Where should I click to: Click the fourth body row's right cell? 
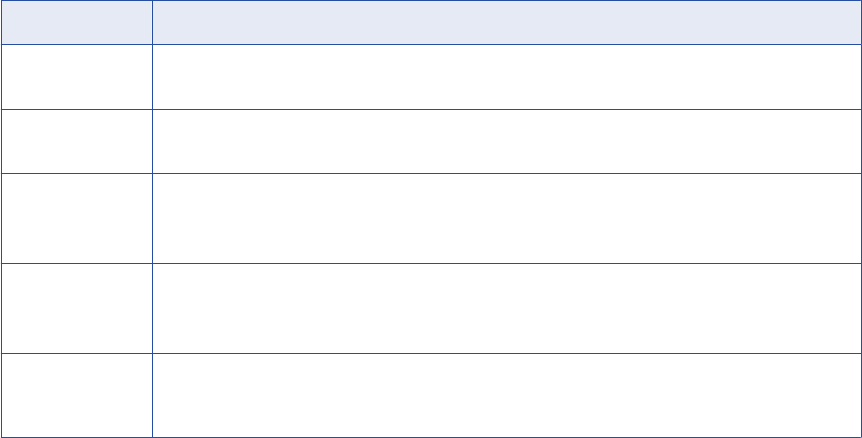pos(506,308)
